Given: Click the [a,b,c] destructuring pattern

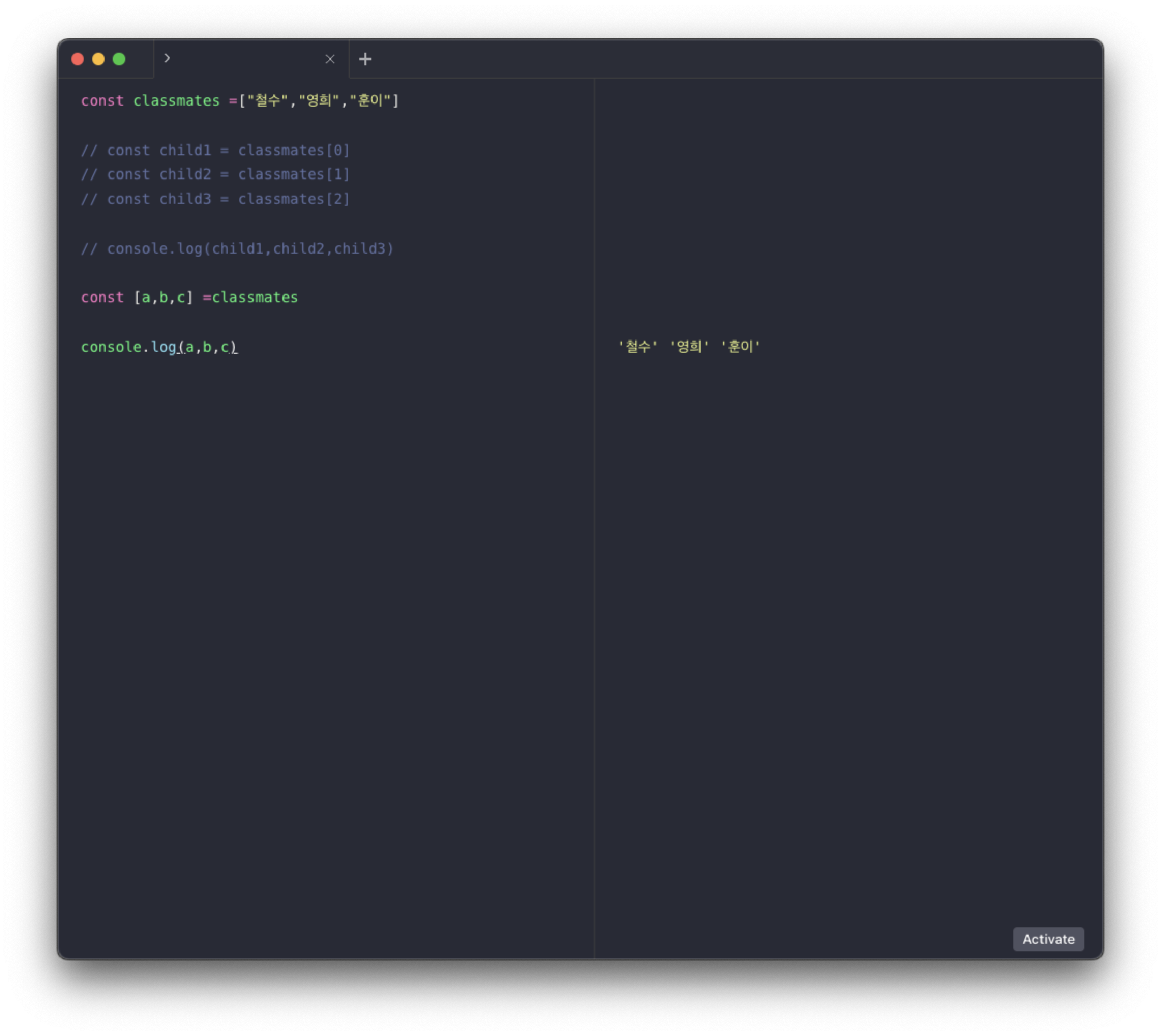Looking at the screenshot, I should 163,298.
